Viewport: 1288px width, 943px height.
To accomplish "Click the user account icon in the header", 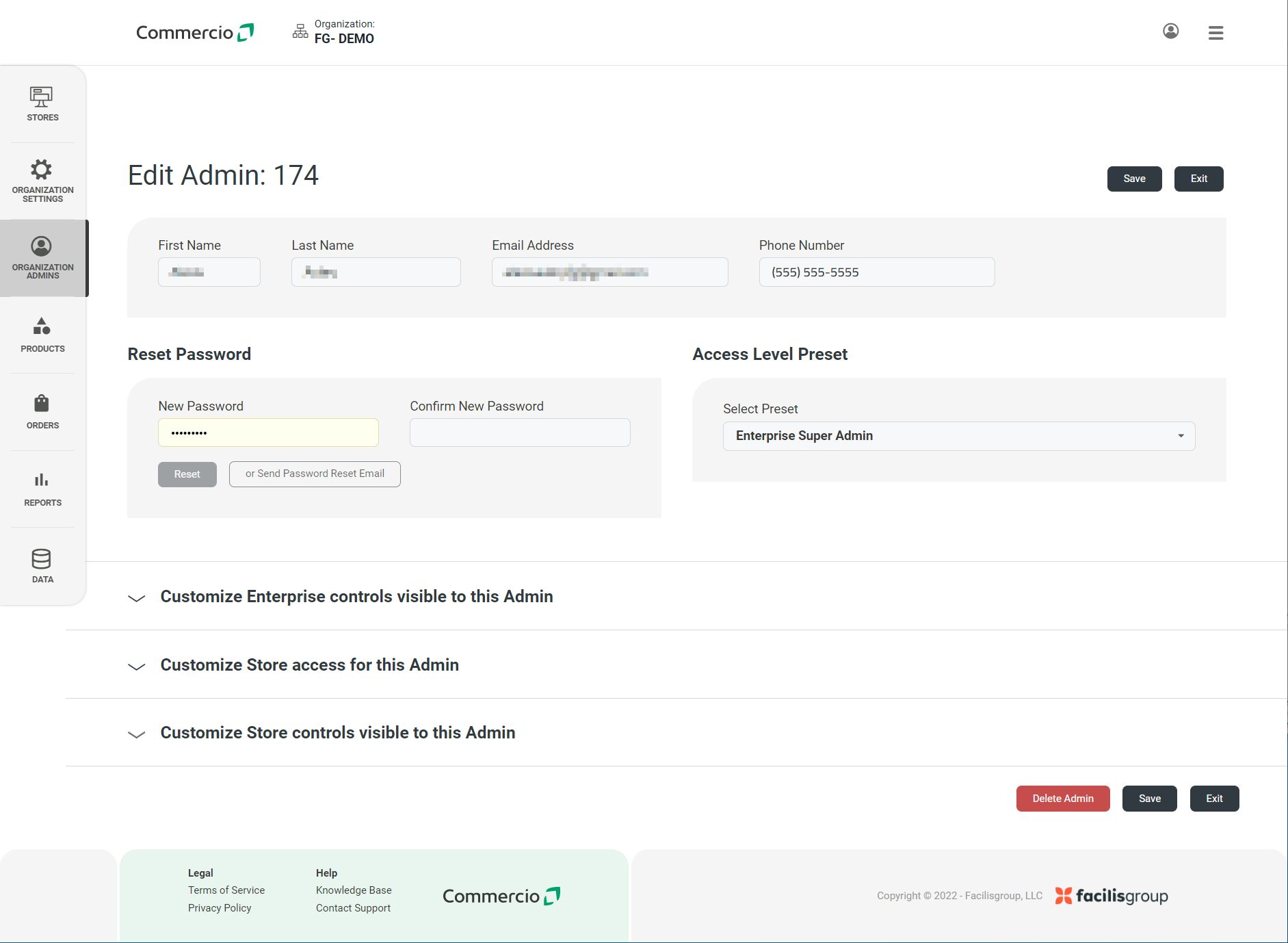I will 1170,31.
